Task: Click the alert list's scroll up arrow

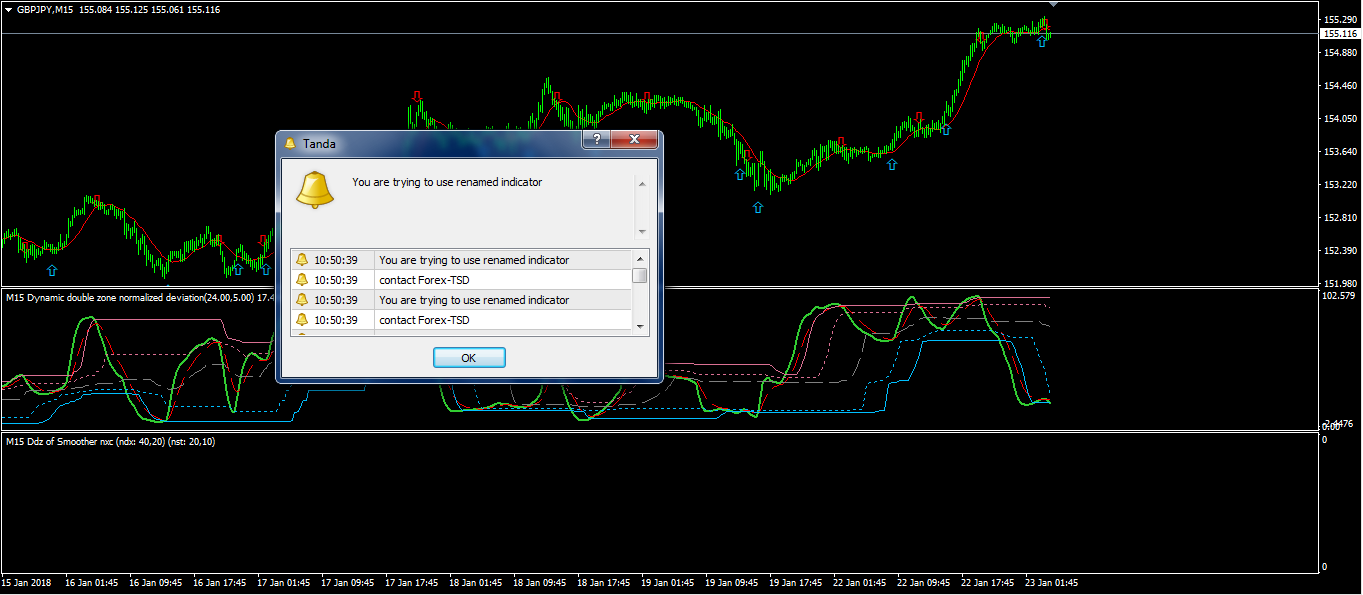Action: coord(640,257)
